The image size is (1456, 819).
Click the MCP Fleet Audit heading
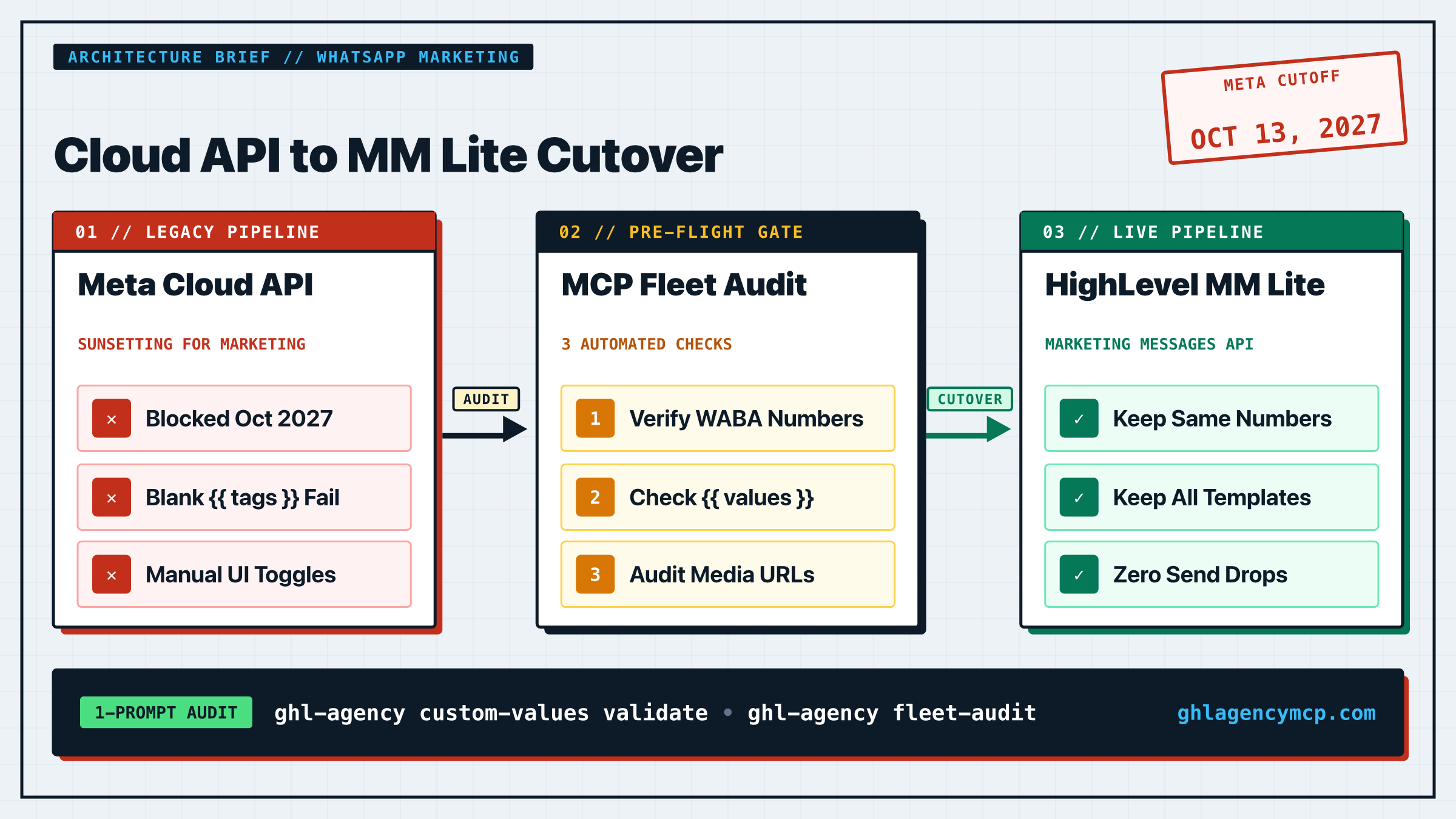pos(684,285)
